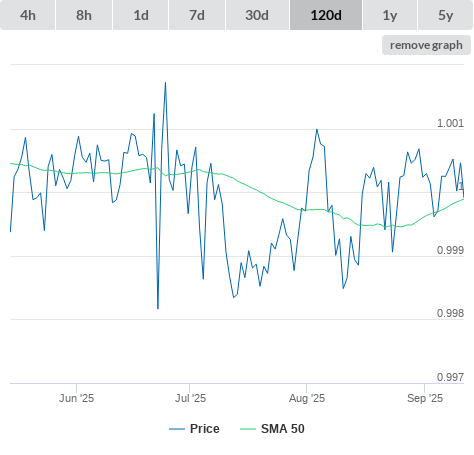Click the Aug '25 axis label
This screenshot has height=455, width=474.
click(307, 398)
